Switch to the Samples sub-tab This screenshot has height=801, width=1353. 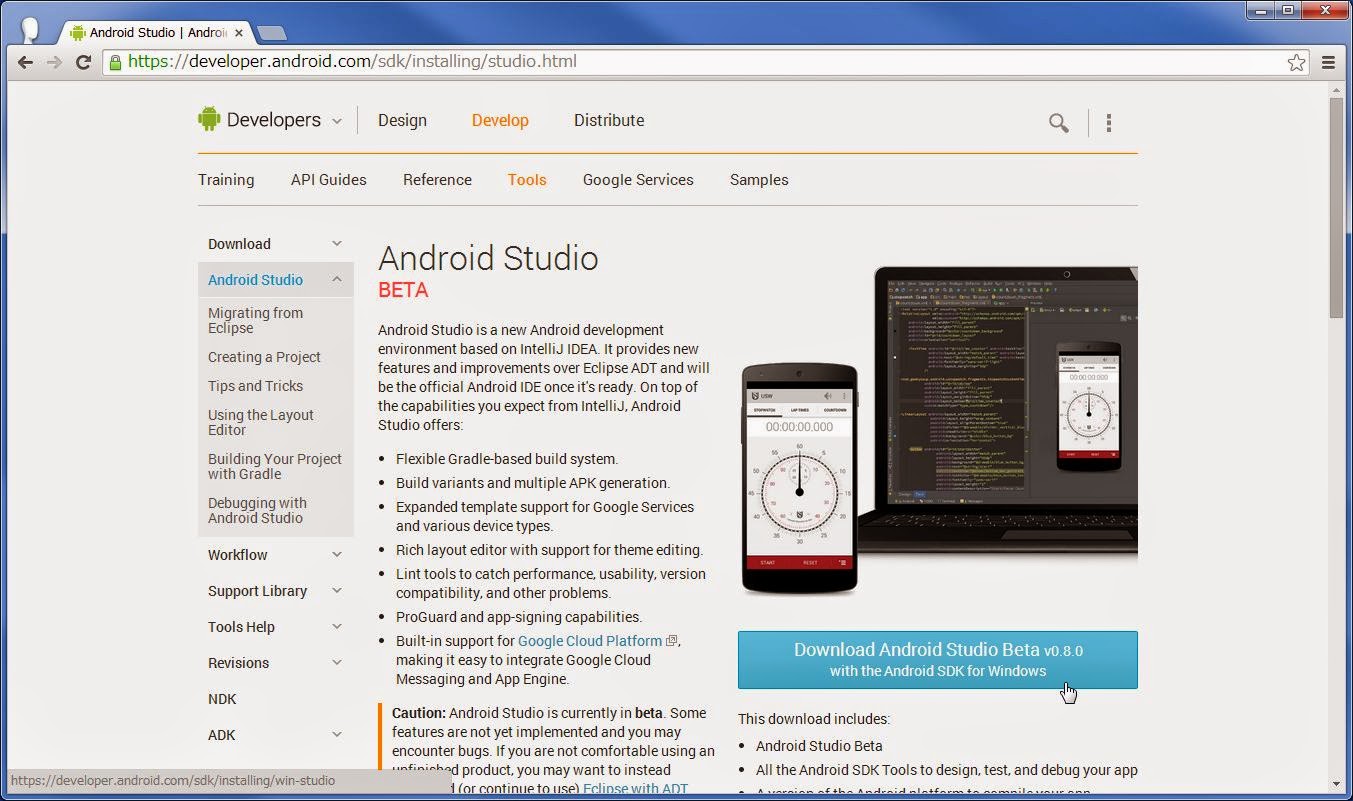pos(759,180)
